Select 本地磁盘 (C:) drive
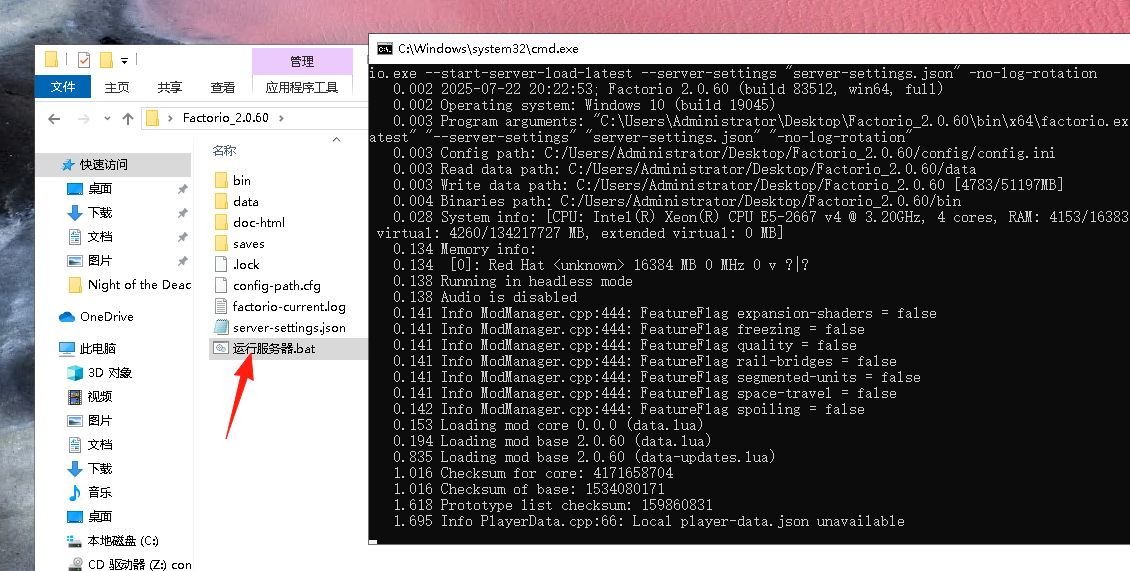Screen dimensions: 1130x571 click(123, 540)
